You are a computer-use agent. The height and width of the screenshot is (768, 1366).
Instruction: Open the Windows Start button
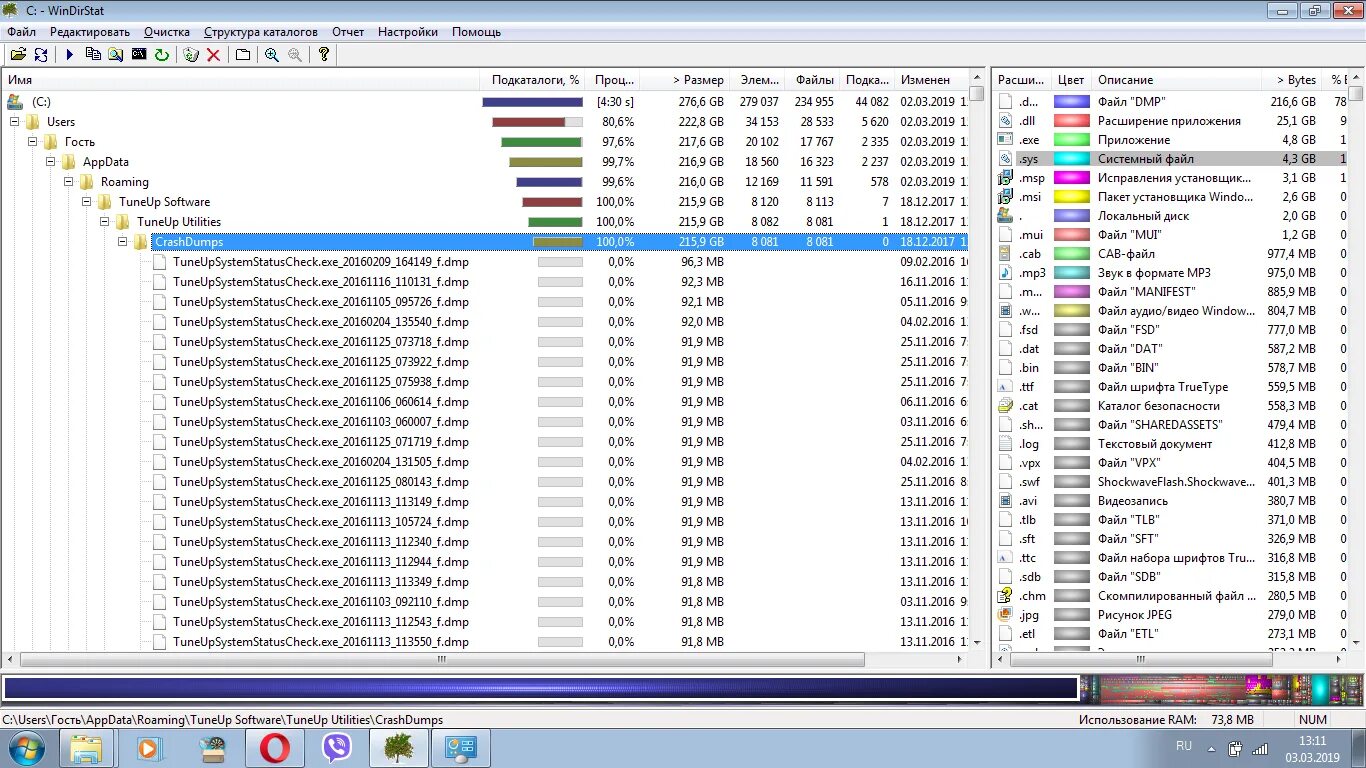pos(27,748)
